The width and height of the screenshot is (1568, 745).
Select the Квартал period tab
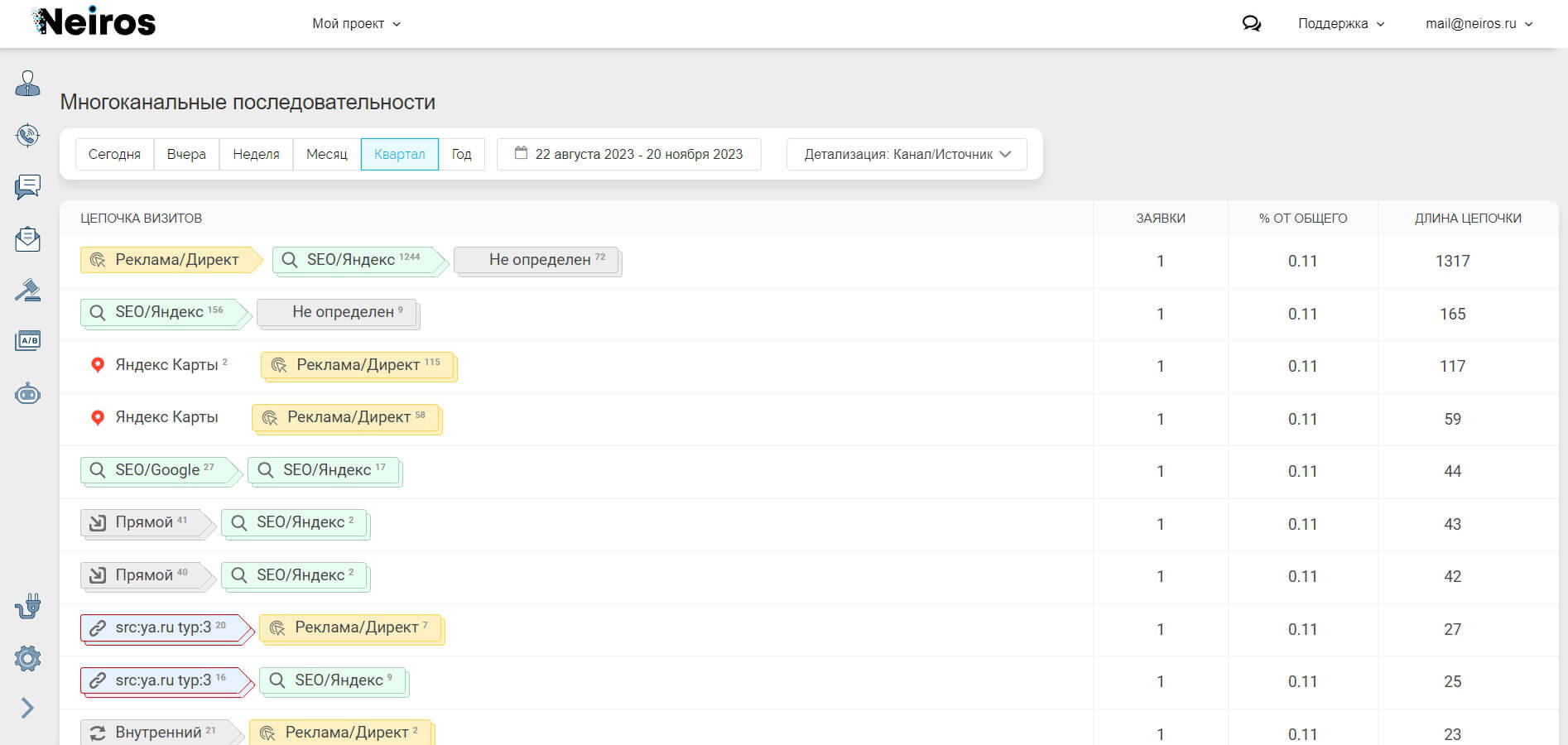point(400,154)
